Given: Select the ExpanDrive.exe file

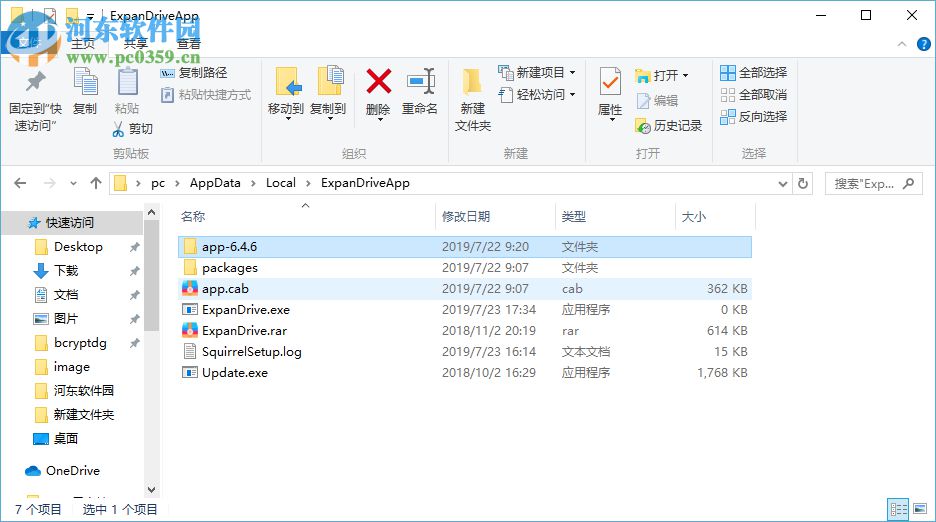Looking at the screenshot, I should pos(464,309).
